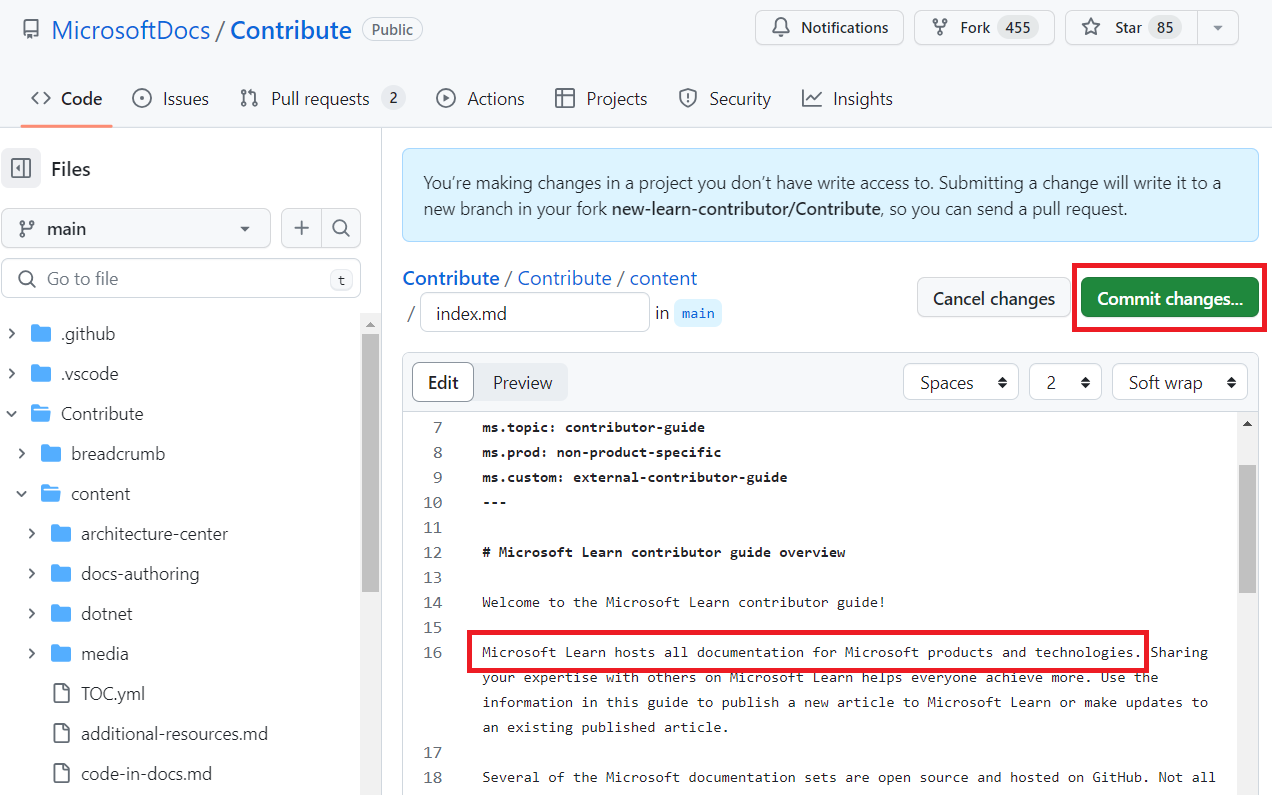Cancel changes to index.md
This screenshot has height=795, width=1272.
pos(993,297)
